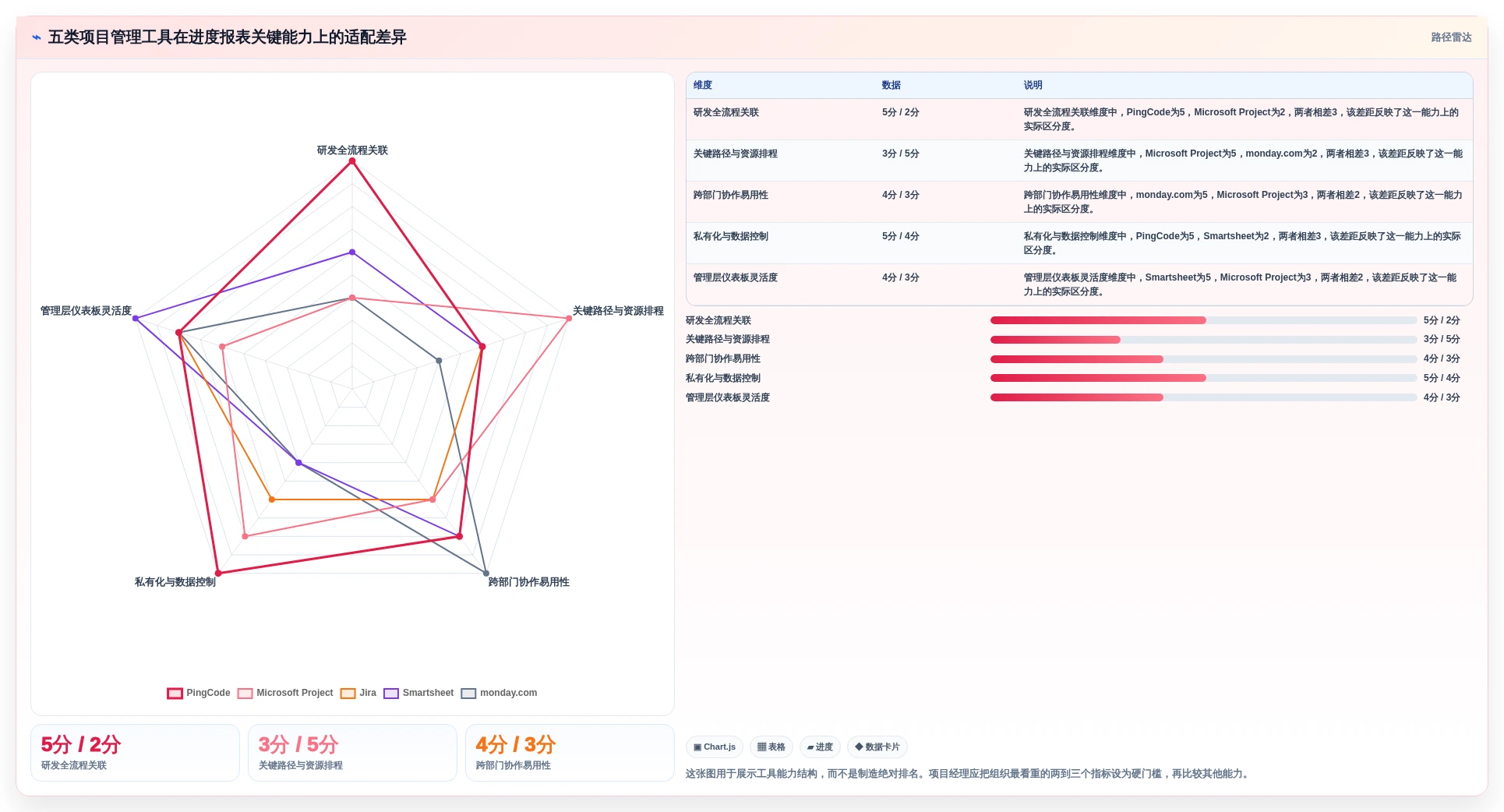
Task: Open the 5分 / 2分 研发全流程关联 card
Action: [x=135, y=753]
